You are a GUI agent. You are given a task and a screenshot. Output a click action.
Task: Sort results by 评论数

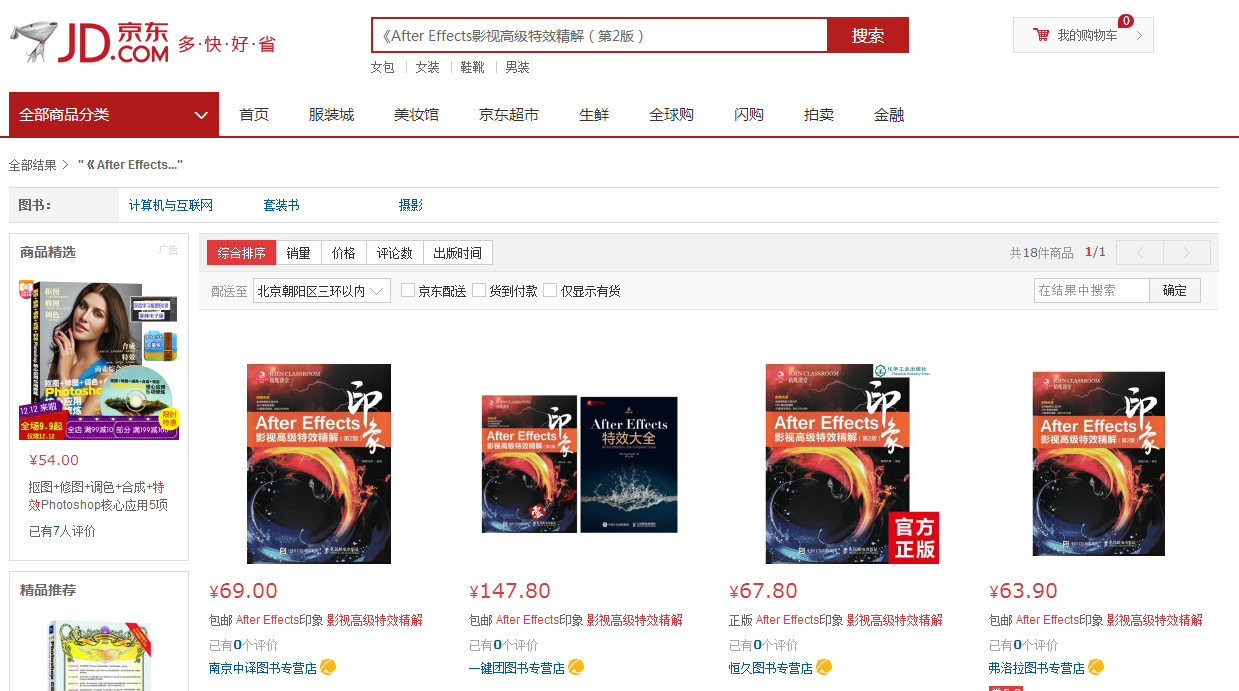click(394, 253)
